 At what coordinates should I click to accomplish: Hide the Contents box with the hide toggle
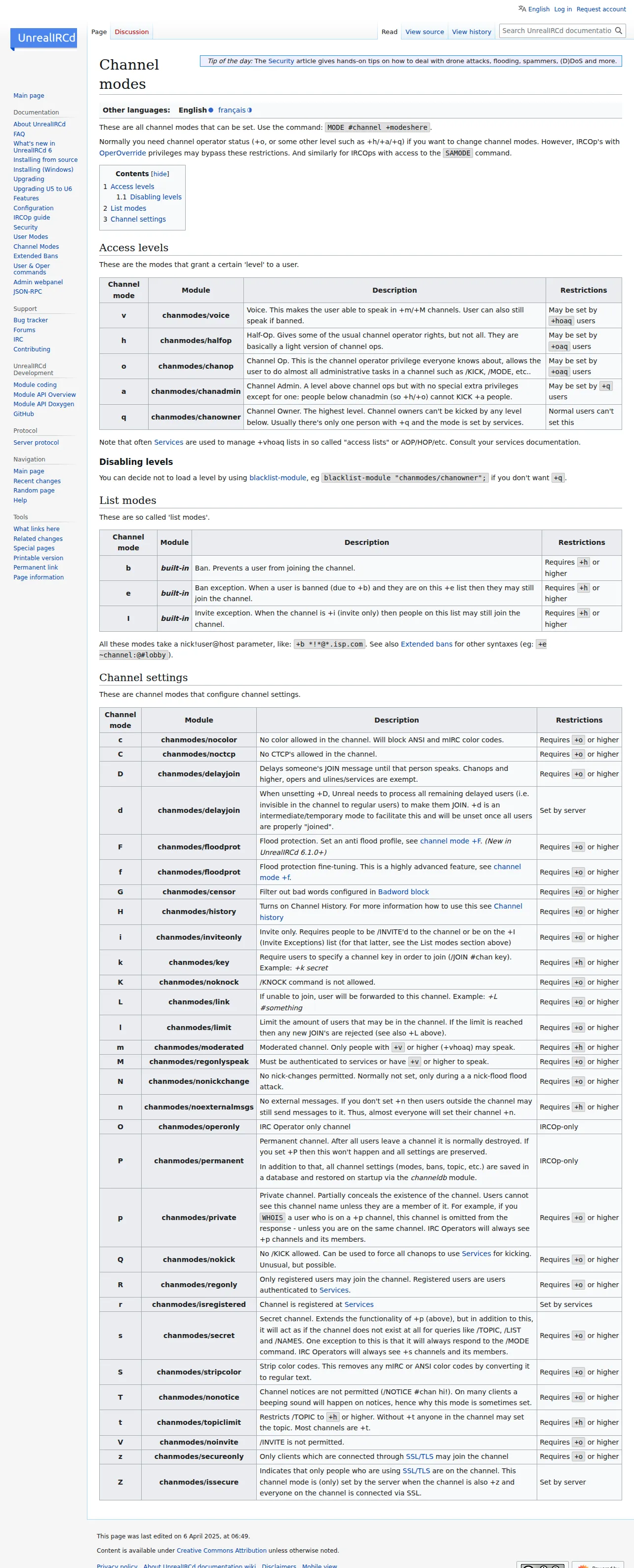tap(160, 174)
